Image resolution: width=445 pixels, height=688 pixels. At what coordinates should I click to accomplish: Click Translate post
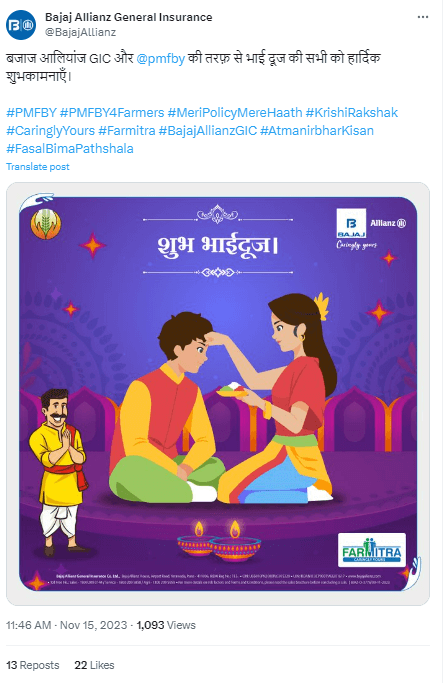(38, 167)
